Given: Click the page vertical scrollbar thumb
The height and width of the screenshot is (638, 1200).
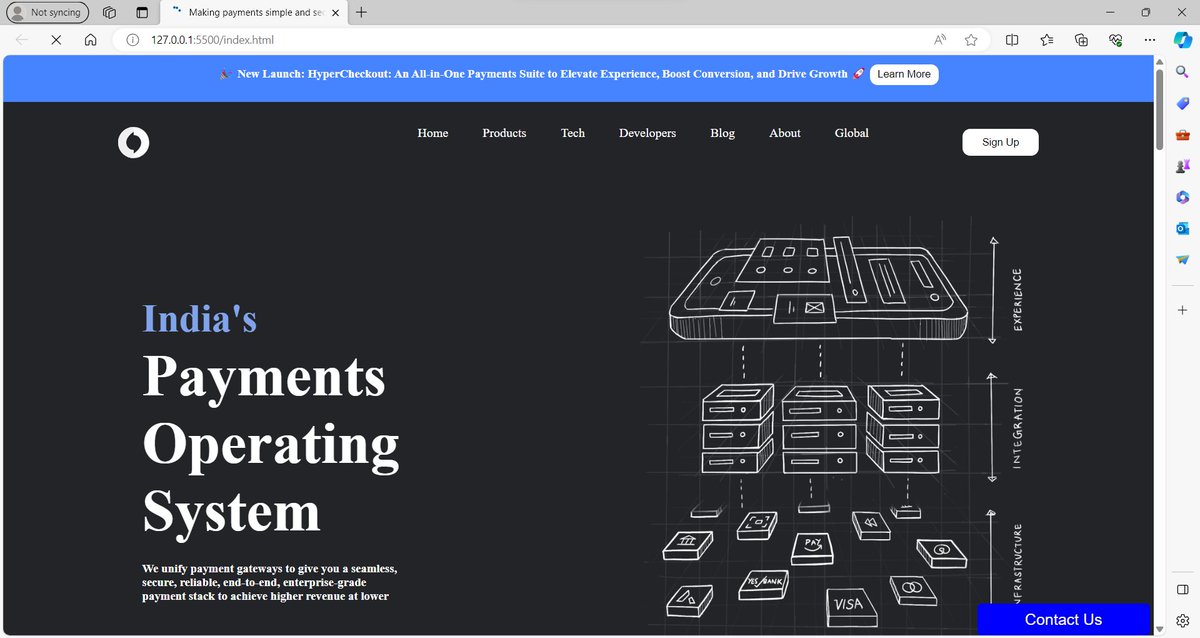Looking at the screenshot, I should point(1159,109).
